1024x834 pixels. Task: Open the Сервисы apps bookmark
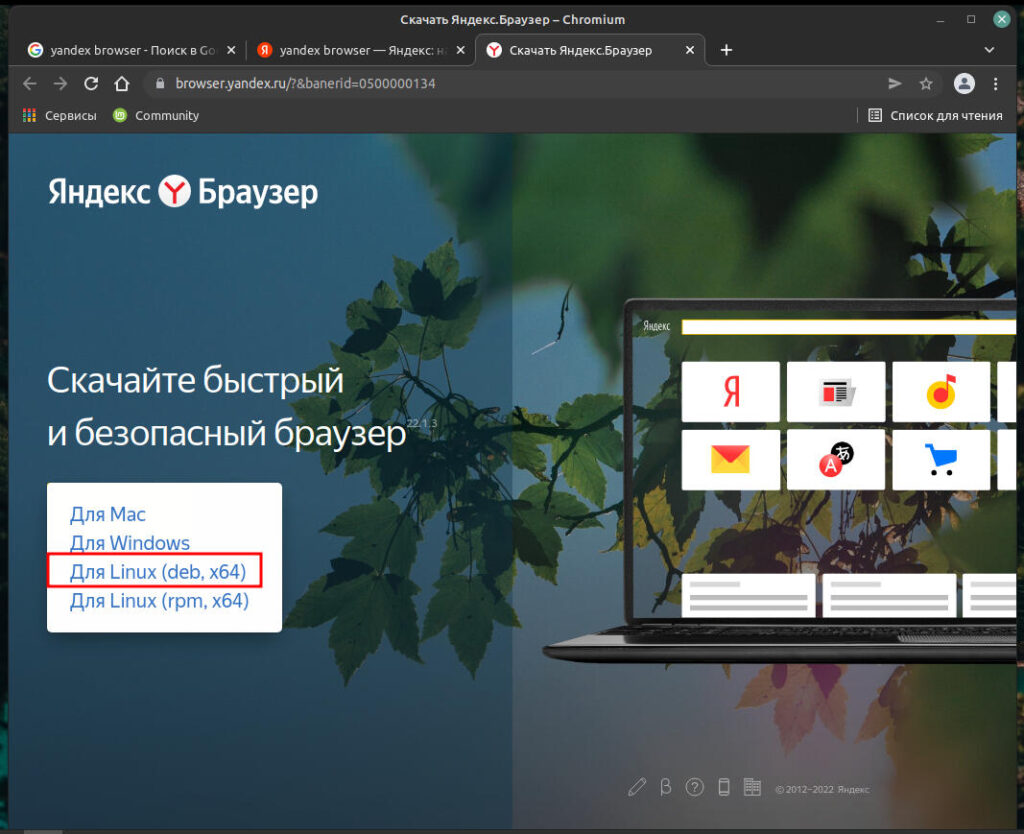[x=60, y=116]
